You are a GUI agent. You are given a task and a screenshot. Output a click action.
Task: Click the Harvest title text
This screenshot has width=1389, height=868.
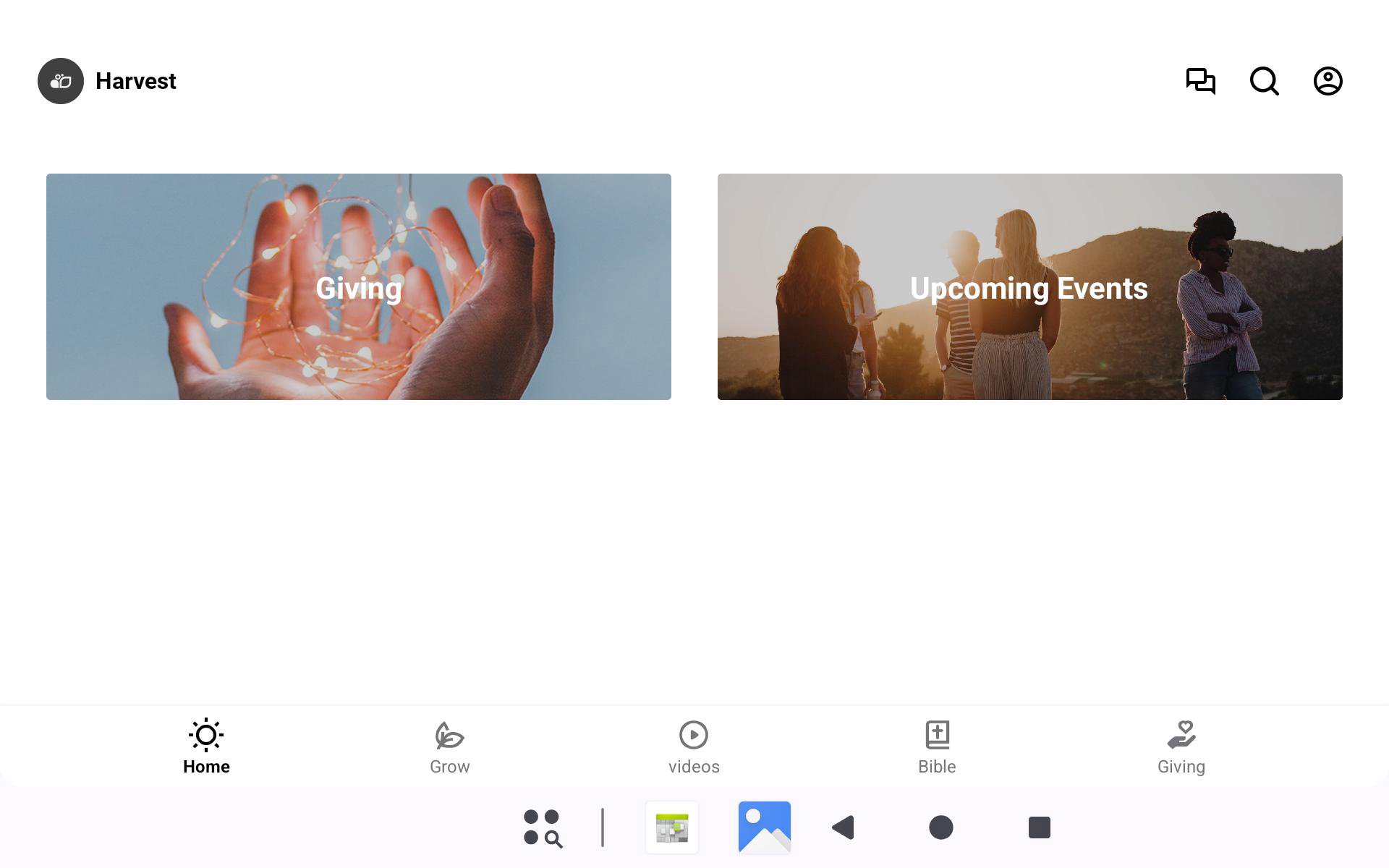click(136, 81)
